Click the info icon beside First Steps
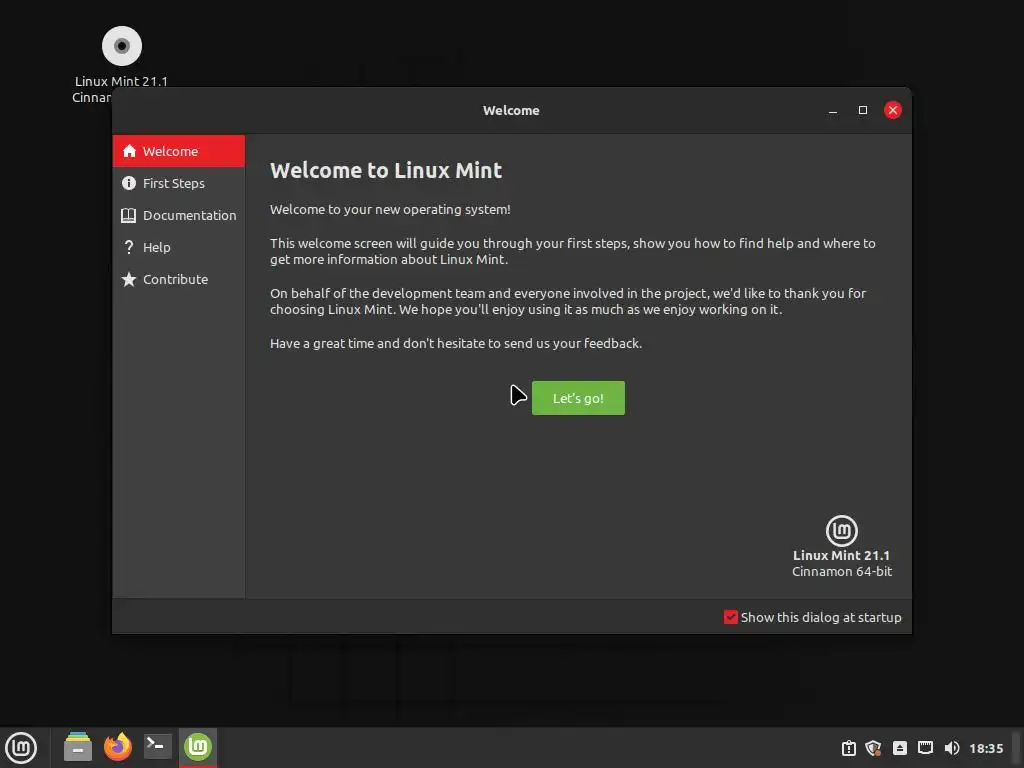1024x768 pixels. click(x=129, y=183)
